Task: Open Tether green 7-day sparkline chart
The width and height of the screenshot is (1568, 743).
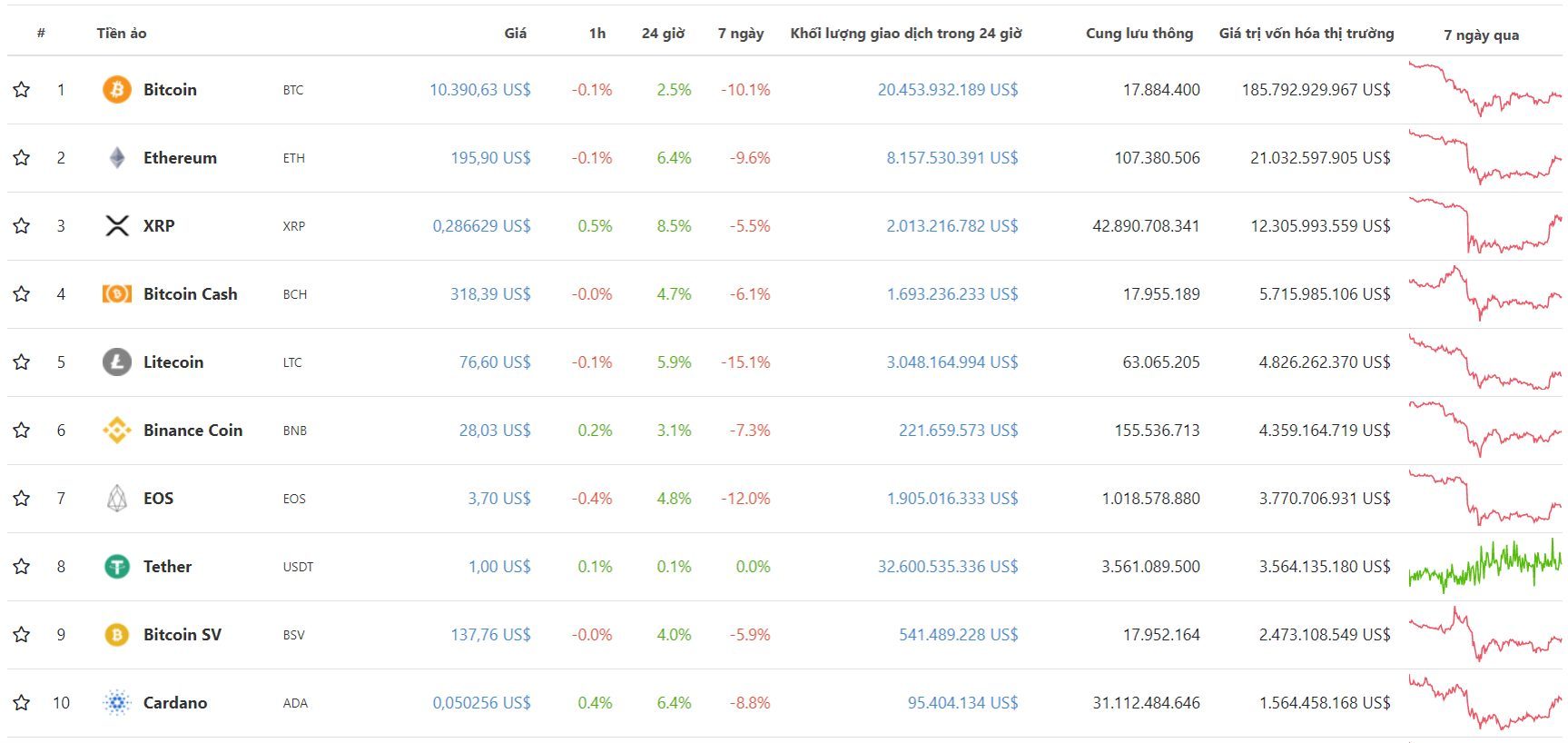Action: point(1485,567)
